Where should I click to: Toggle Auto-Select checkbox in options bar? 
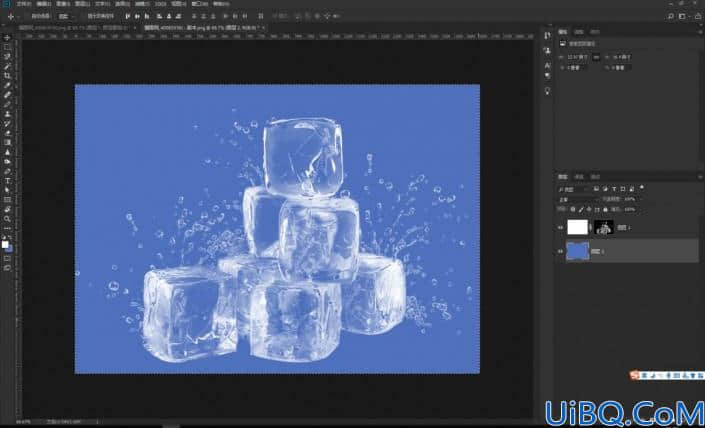tap(28, 16)
